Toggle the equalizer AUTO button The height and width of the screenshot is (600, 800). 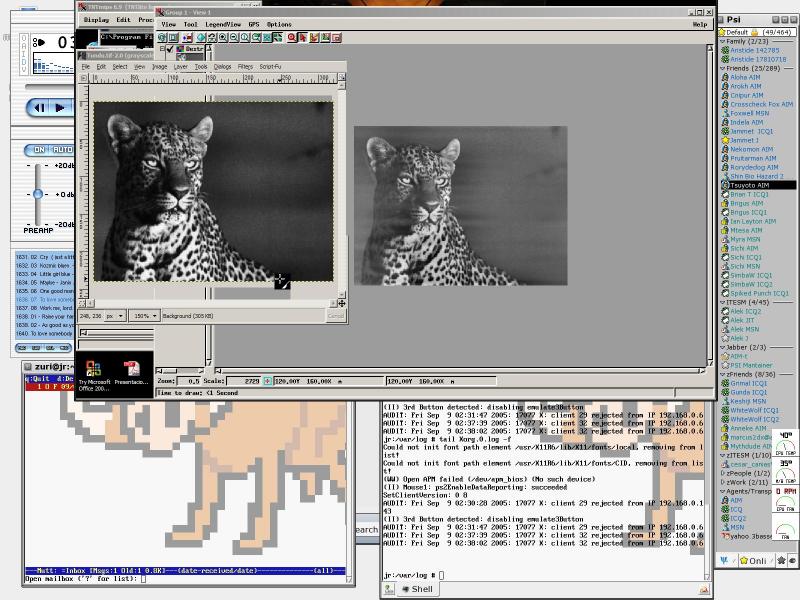coord(62,150)
